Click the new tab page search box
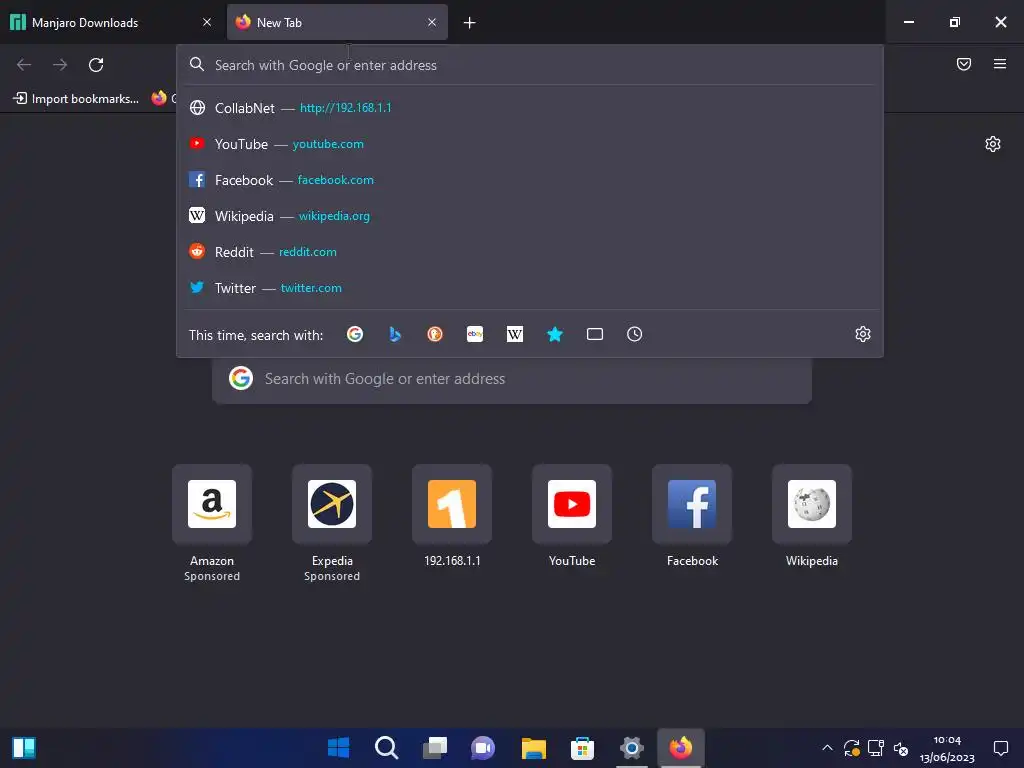Screen dimensions: 1024x768 (x=512, y=379)
